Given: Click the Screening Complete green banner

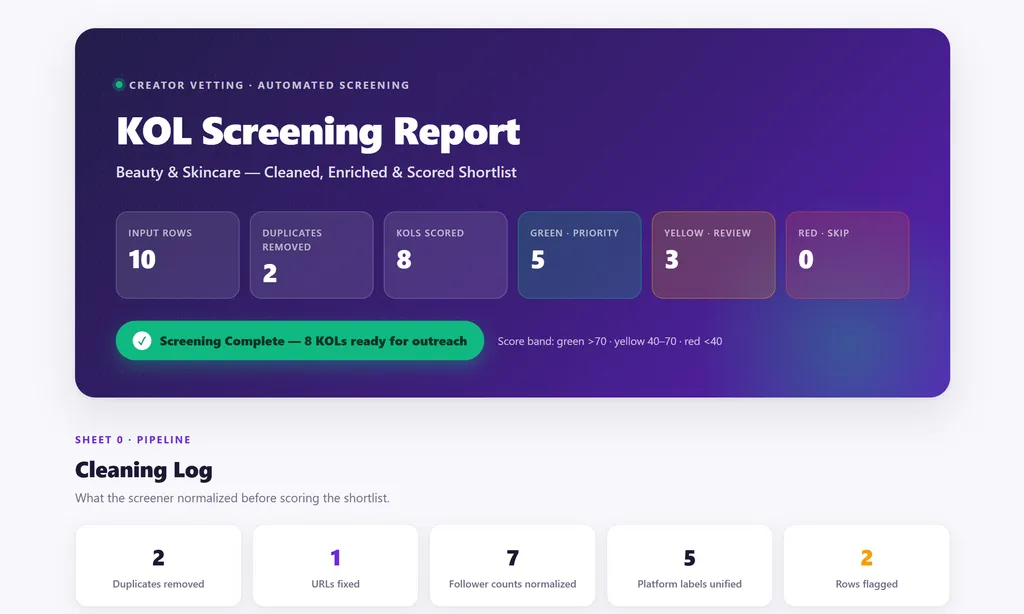Looking at the screenshot, I should pos(300,341).
